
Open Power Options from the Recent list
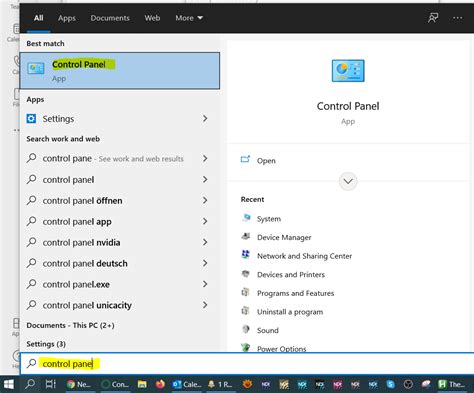(x=282, y=349)
